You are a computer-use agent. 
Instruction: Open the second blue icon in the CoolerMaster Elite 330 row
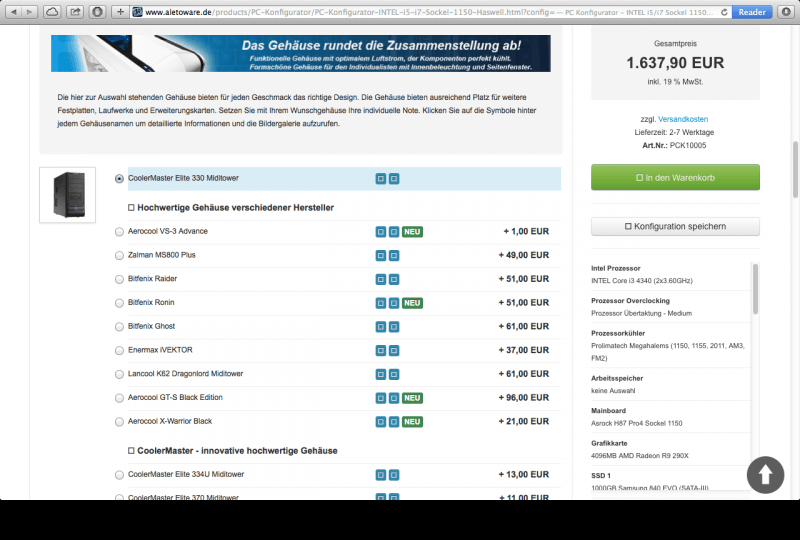click(394, 179)
